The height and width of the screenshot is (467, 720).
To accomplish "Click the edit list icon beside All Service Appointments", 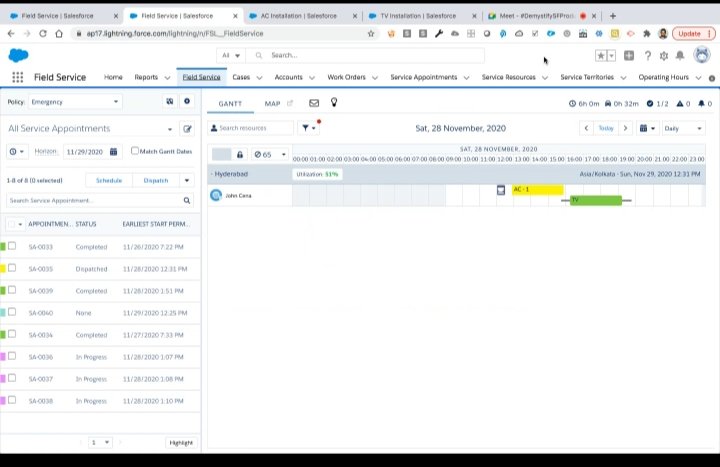I will pos(187,129).
